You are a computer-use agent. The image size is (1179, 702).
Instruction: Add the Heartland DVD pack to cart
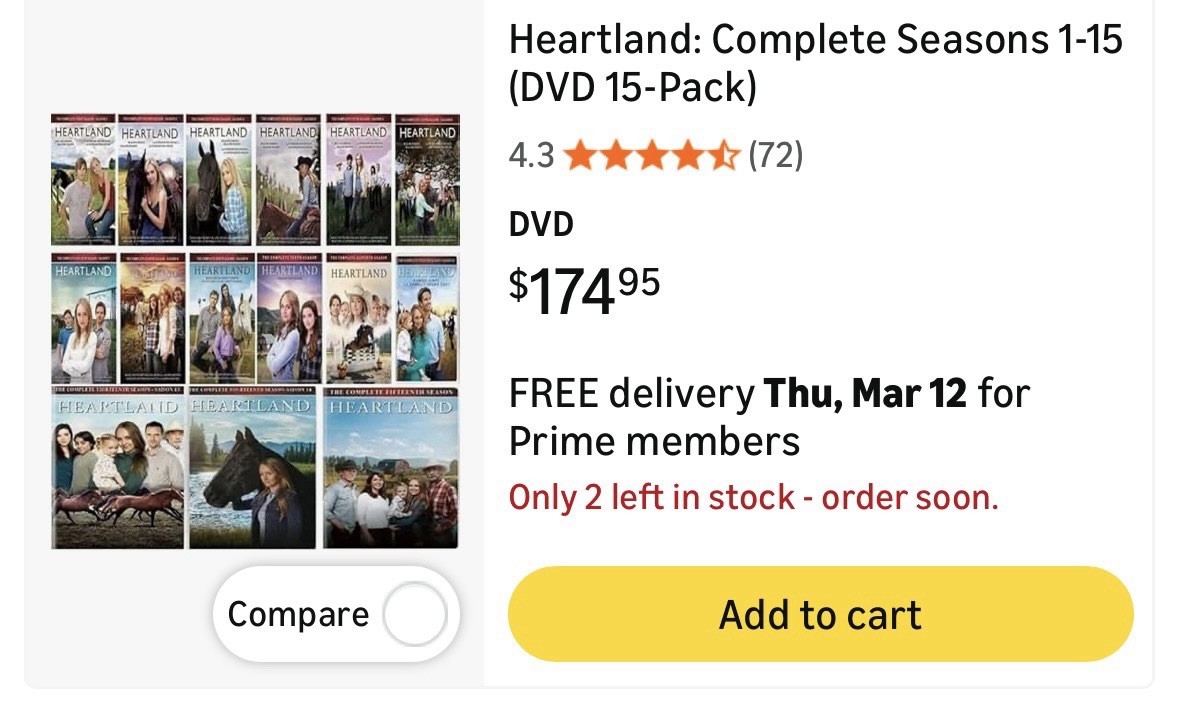pyautogui.click(x=820, y=614)
